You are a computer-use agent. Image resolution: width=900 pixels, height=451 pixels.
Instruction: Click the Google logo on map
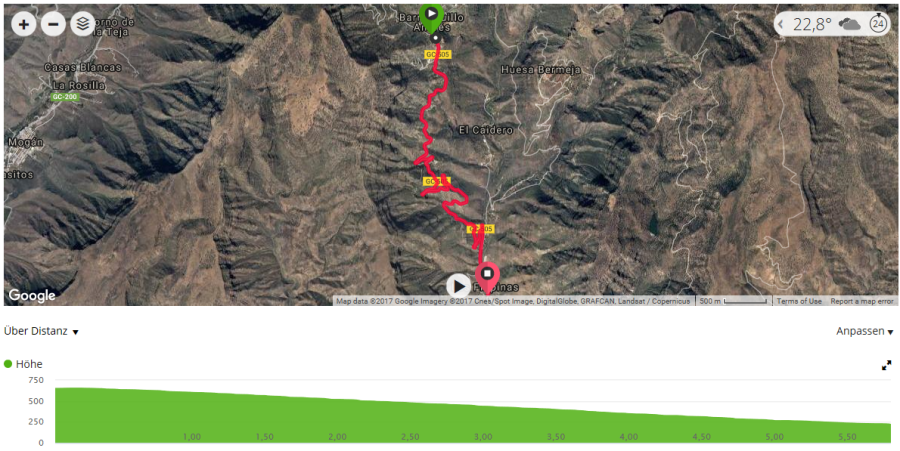coord(32,296)
